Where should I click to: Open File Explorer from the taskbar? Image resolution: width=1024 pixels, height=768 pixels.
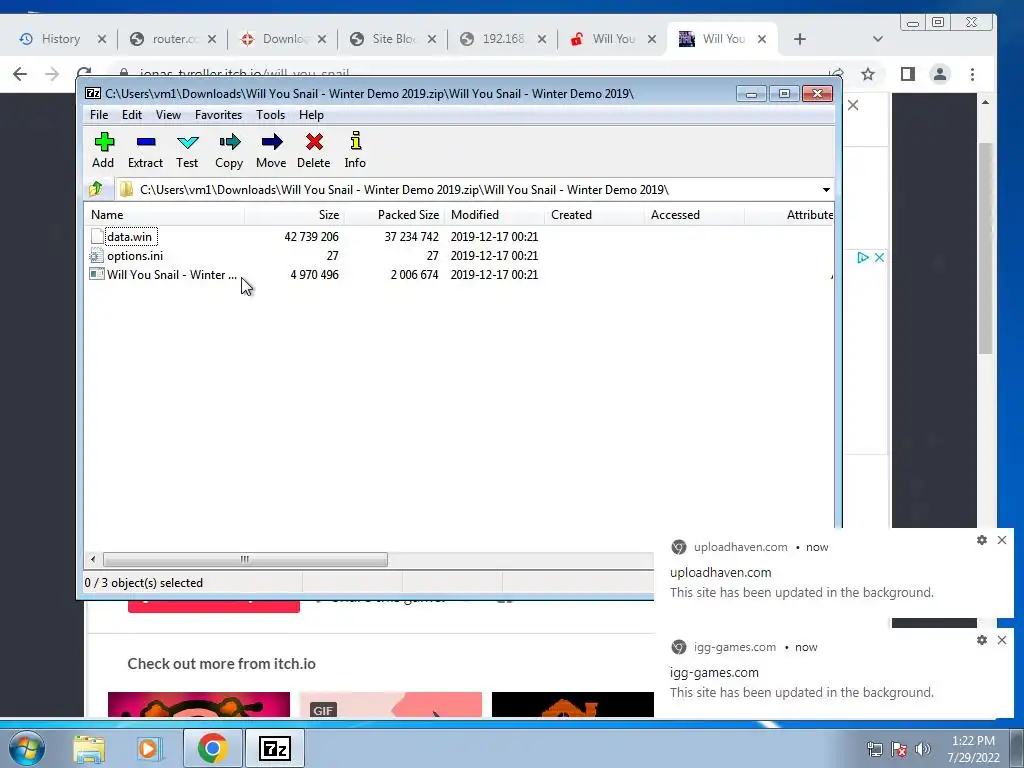click(89, 748)
